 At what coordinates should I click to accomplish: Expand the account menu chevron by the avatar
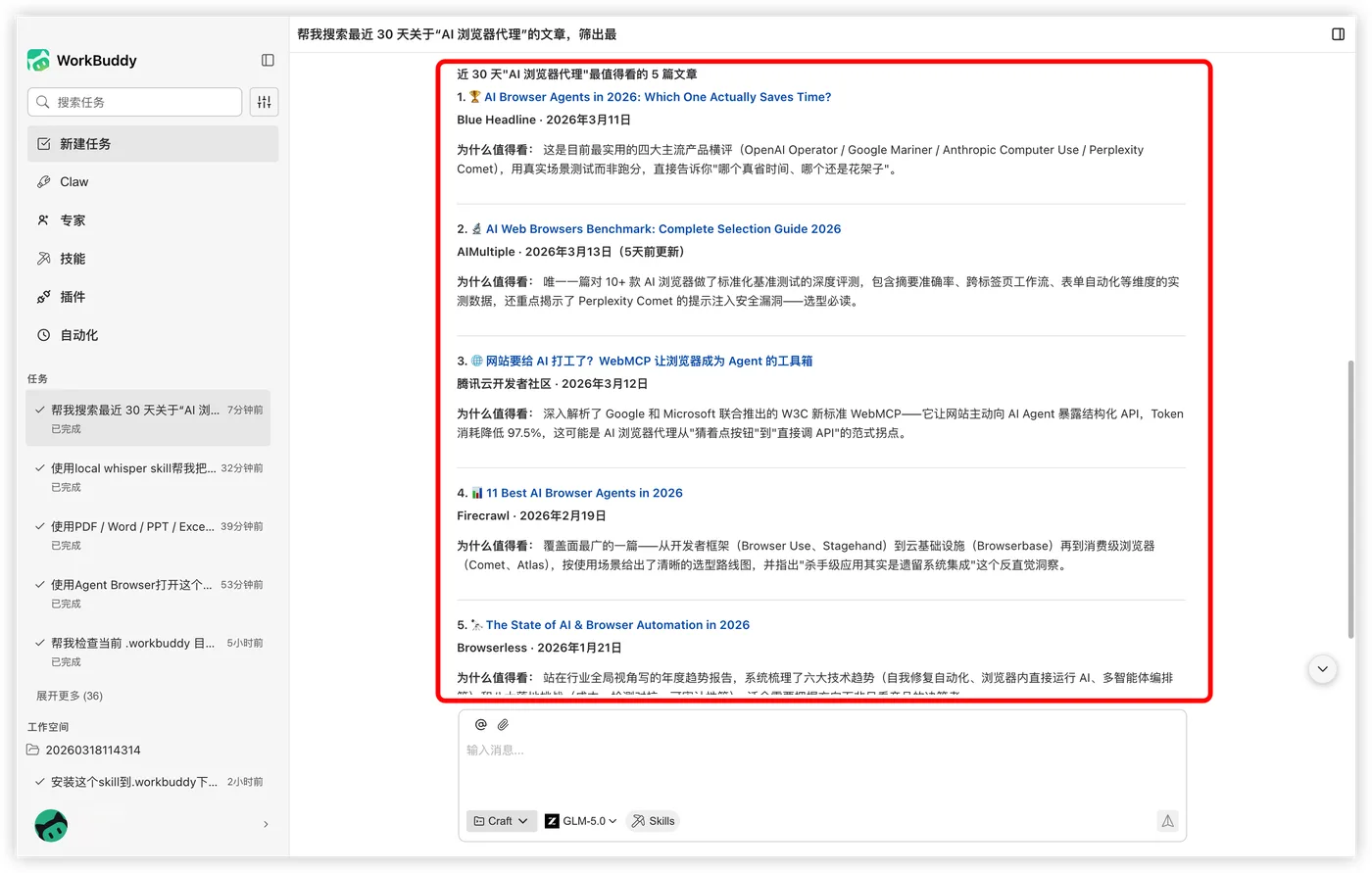coord(266,825)
